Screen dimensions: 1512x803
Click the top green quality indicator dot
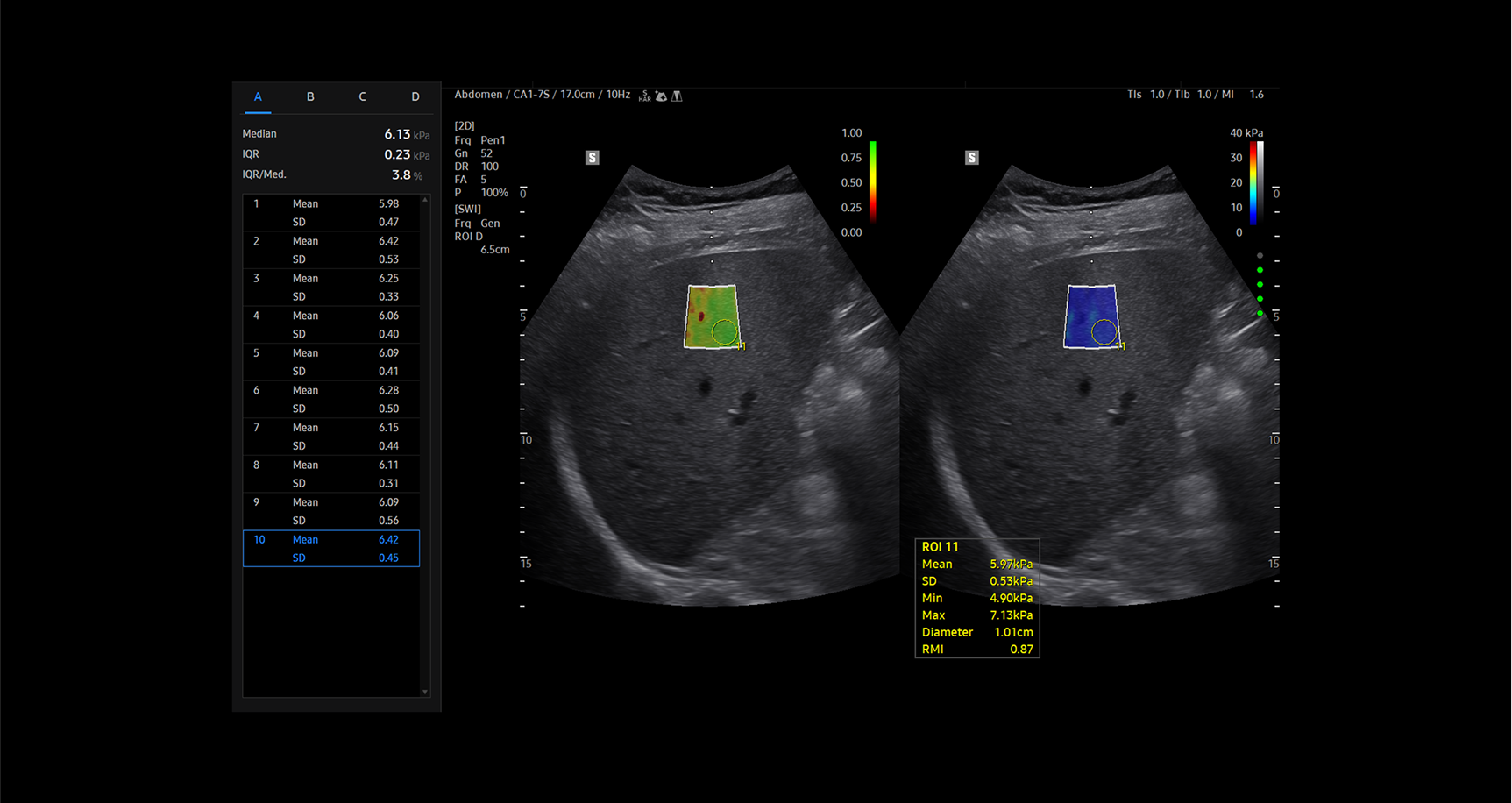point(1260,270)
